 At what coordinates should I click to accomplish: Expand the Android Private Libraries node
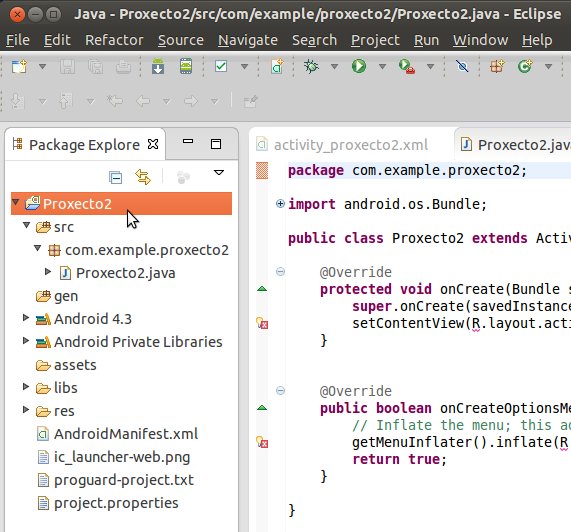[x=26, y=340]
